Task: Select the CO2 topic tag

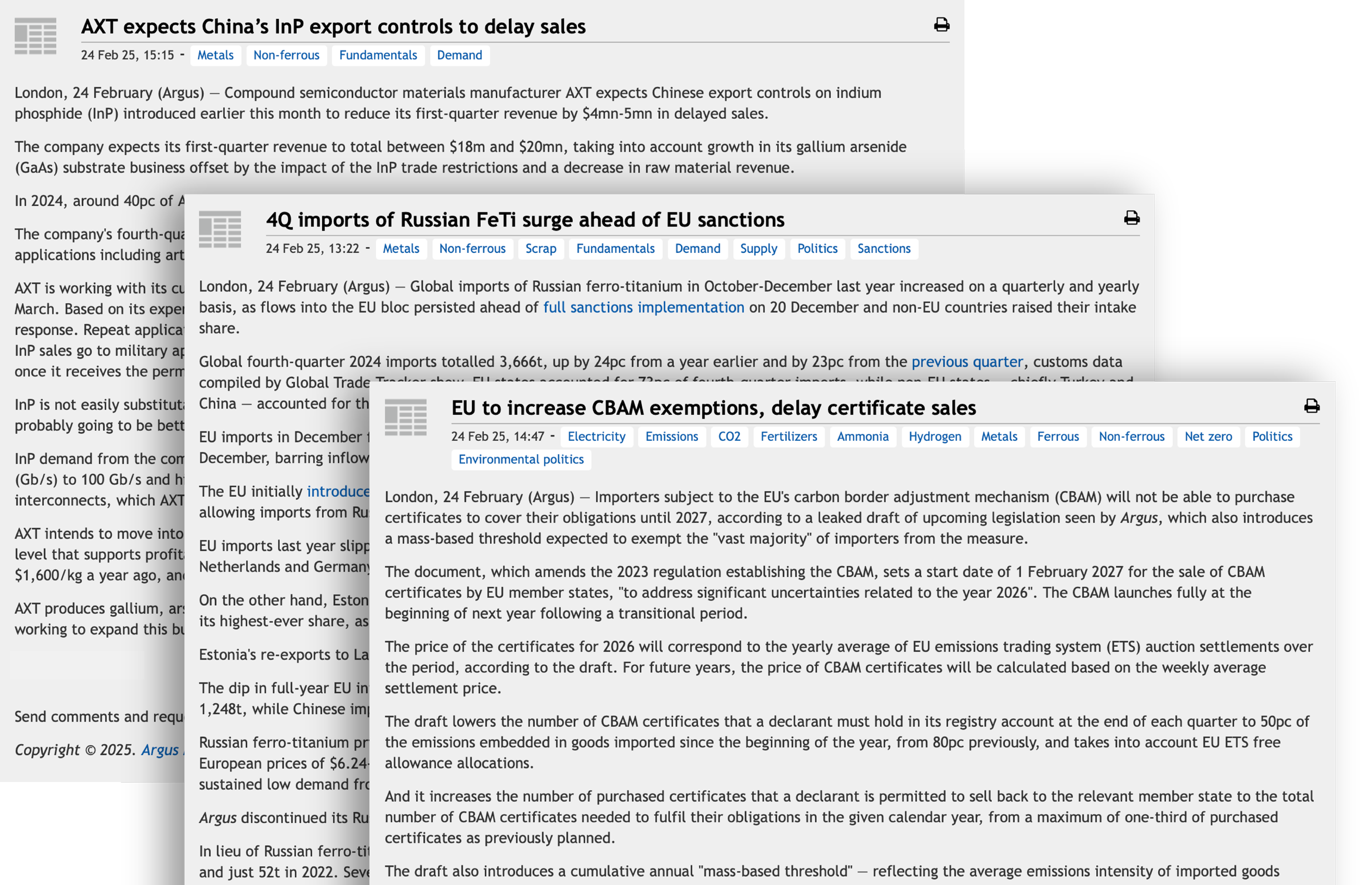Action: (x=728, y=437)
